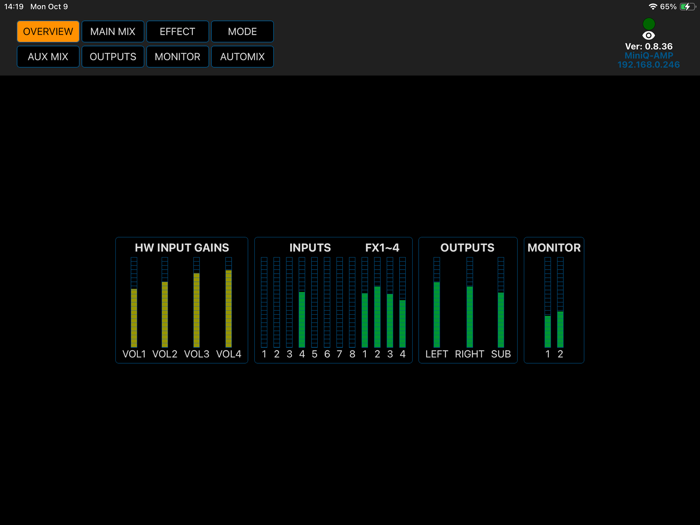Click the FX 4 level meter
This screenshot has width=700, height=525.
point(402,302)
